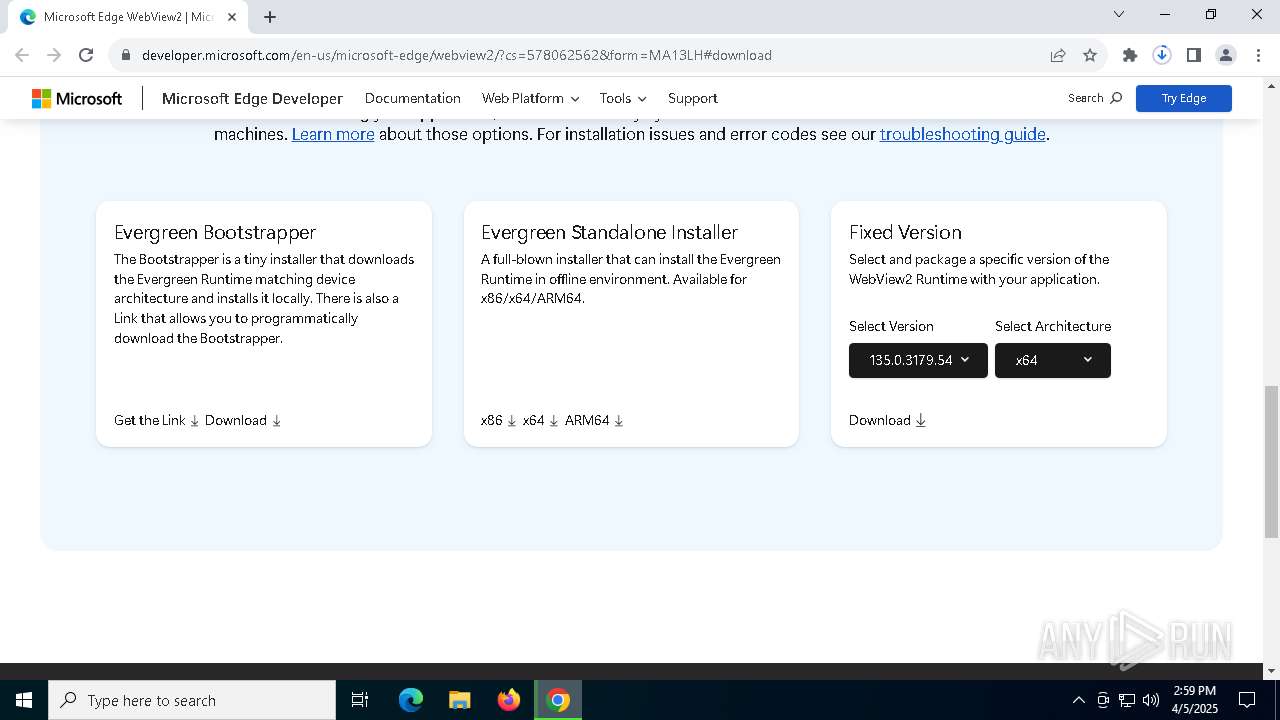
Task: Open Windows Start menu
Action: point(24,700)
